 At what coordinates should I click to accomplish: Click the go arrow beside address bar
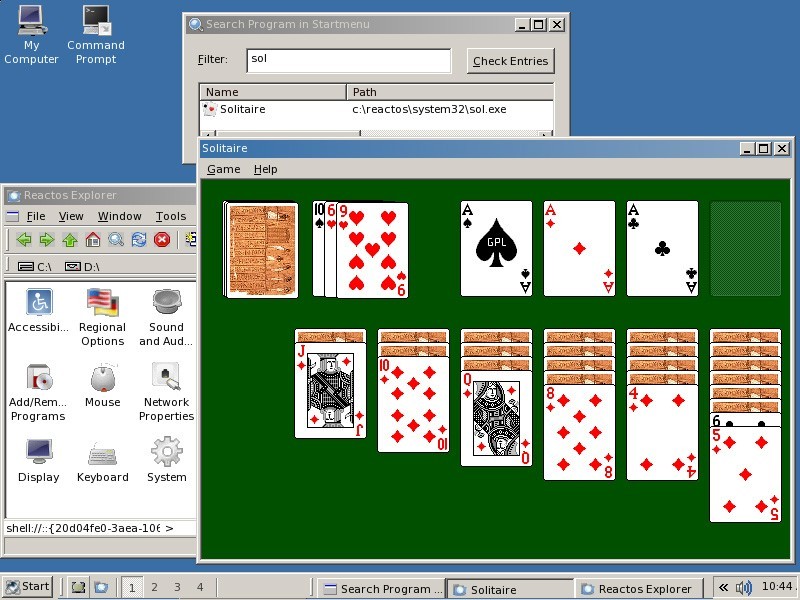(169, 528)
